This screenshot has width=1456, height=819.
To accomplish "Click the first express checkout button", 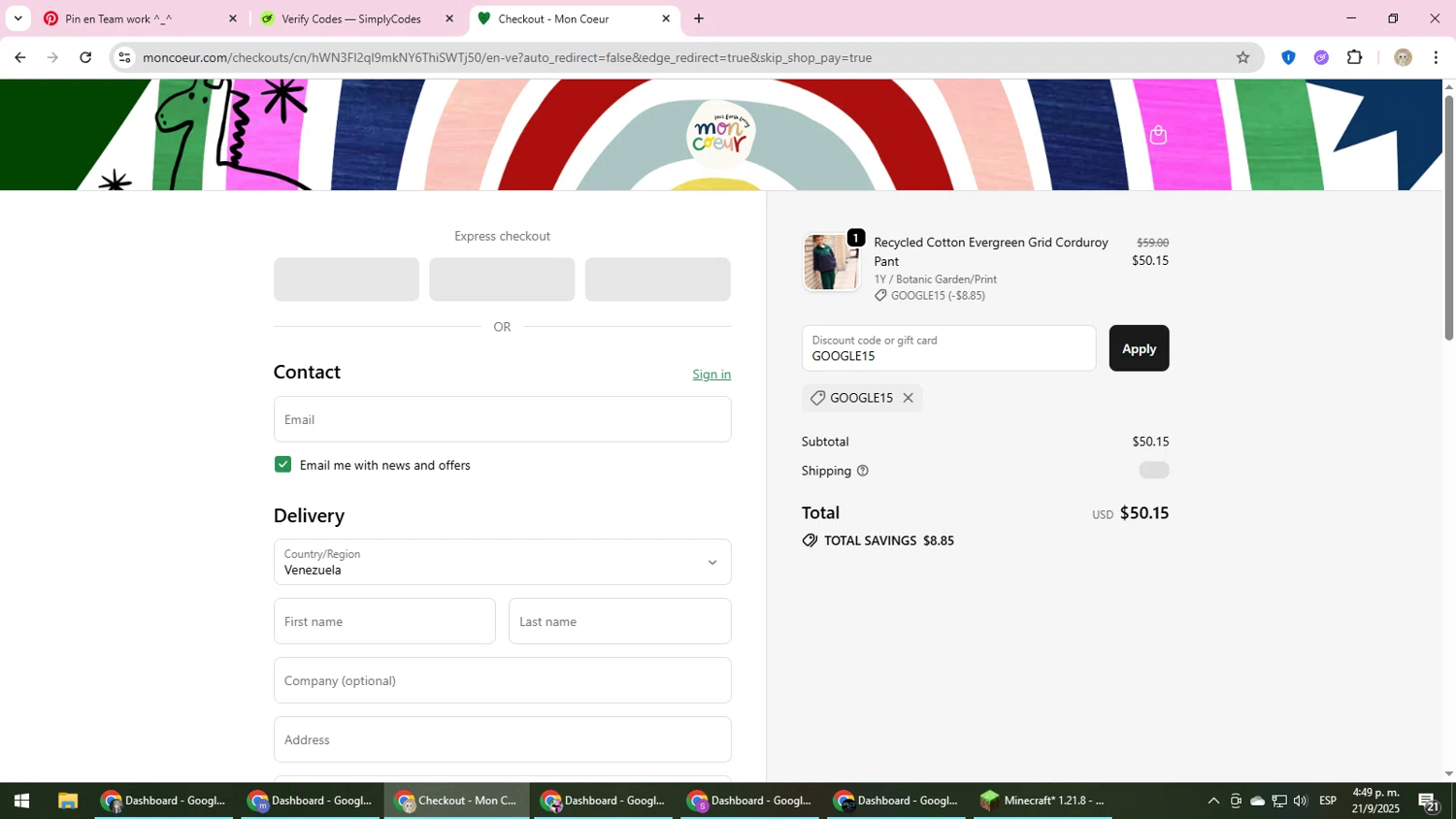I will click(x=347, y=279).
